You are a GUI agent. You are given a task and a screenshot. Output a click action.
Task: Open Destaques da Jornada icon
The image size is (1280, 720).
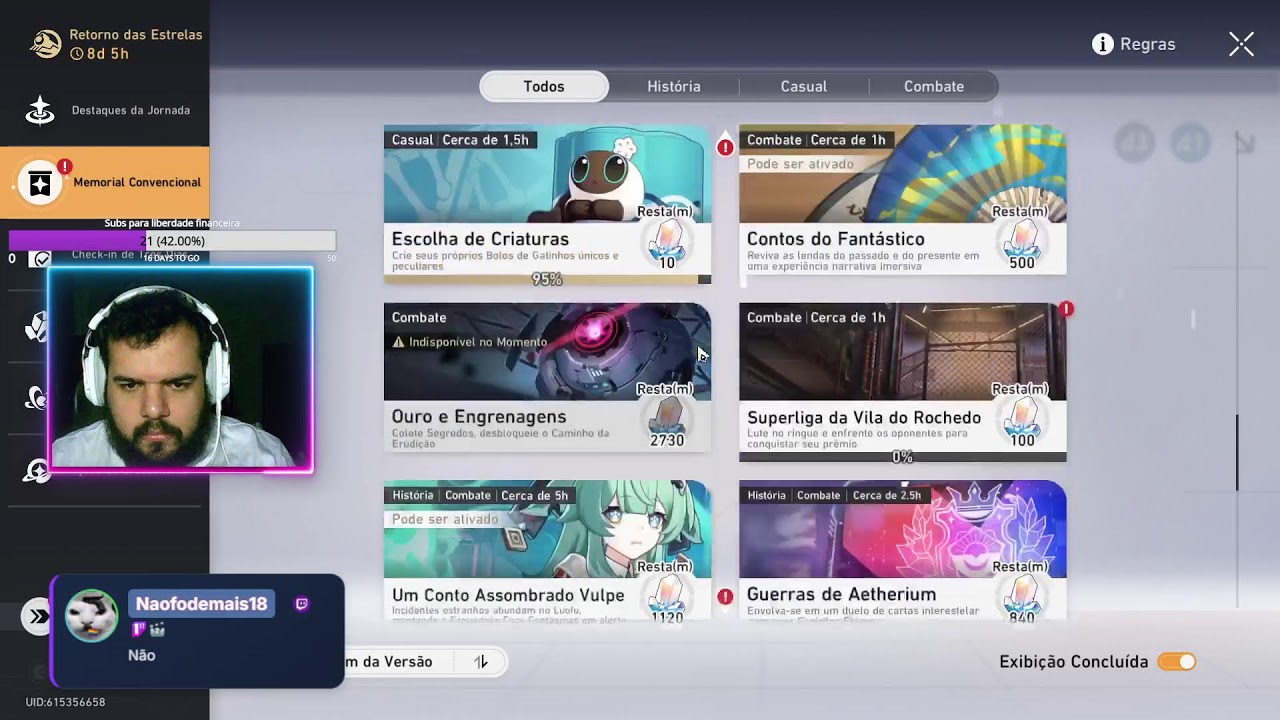pos(40,111)
